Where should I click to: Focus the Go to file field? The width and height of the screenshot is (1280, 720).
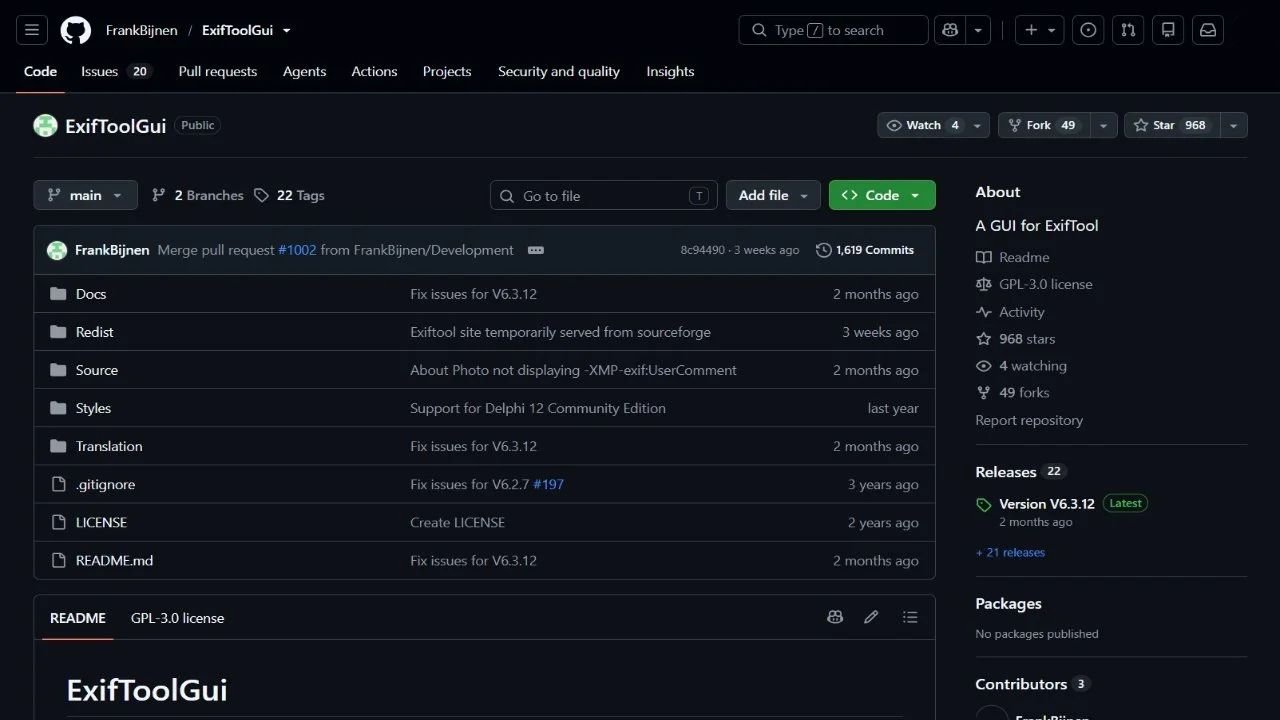[604, 195]
